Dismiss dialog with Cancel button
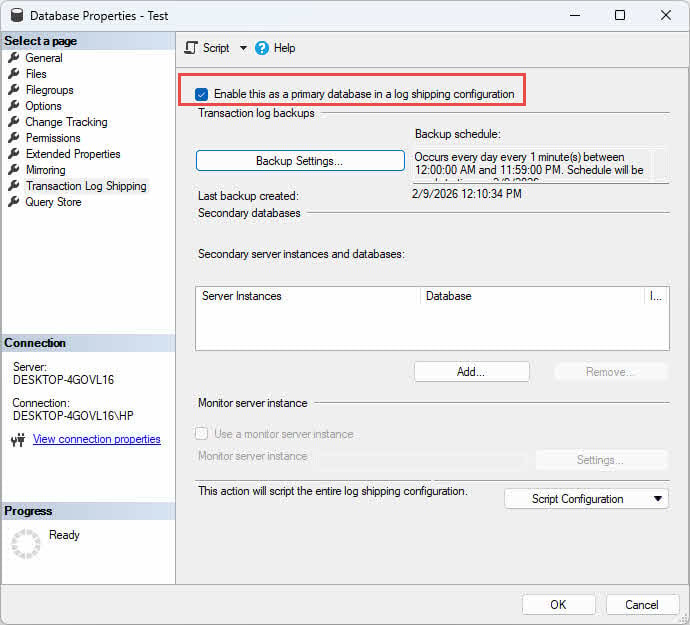 coord(642,605)
